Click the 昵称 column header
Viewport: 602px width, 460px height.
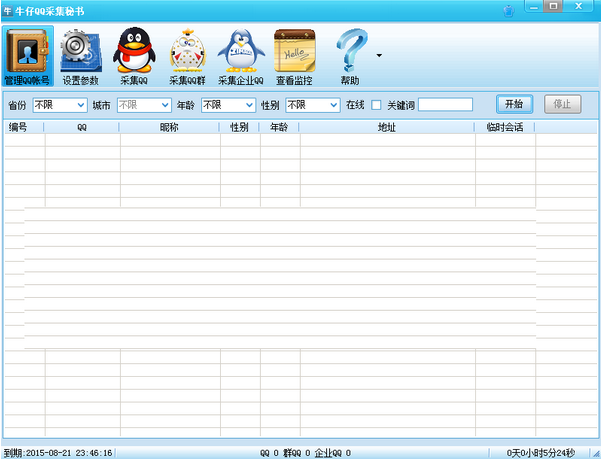[170, 127]
